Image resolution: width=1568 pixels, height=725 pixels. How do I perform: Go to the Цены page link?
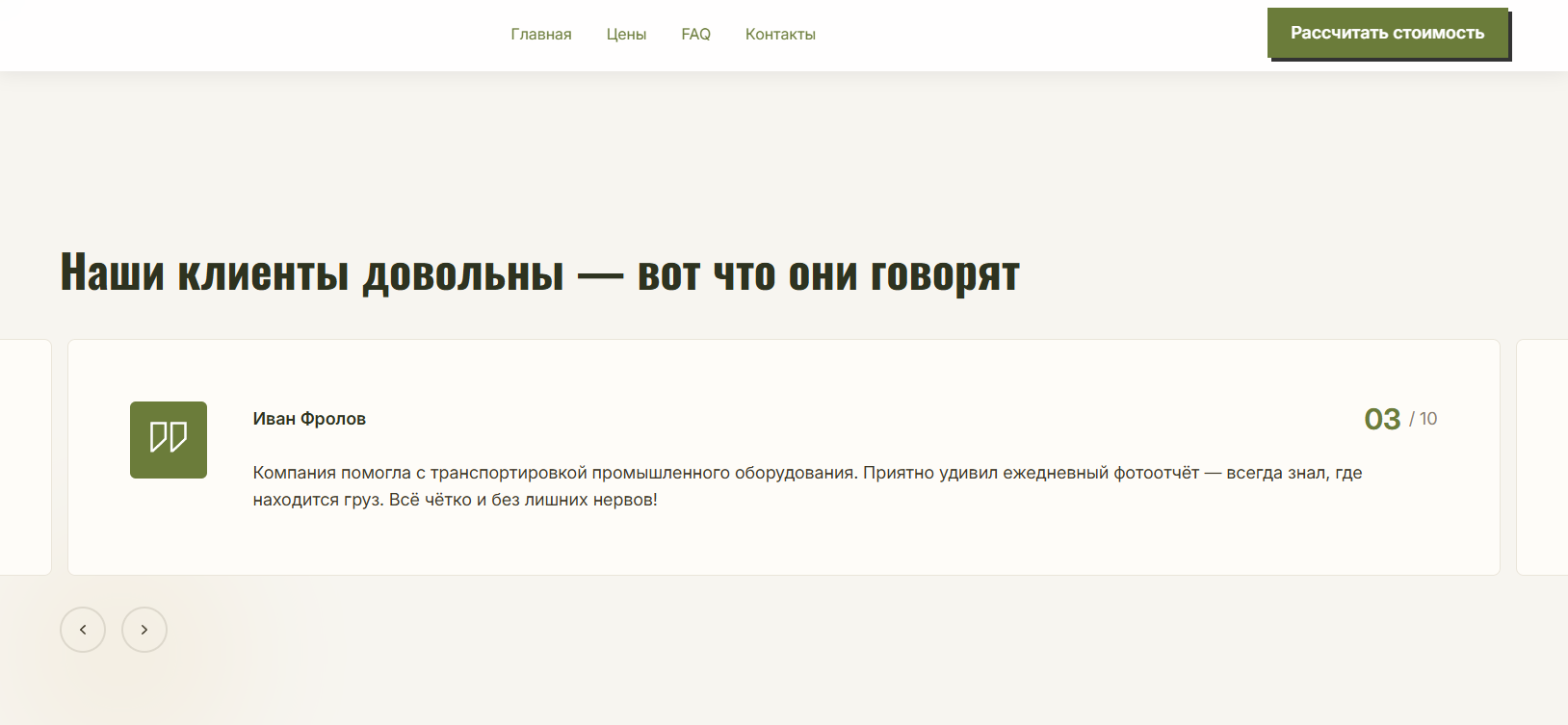[x=626, y=35]
